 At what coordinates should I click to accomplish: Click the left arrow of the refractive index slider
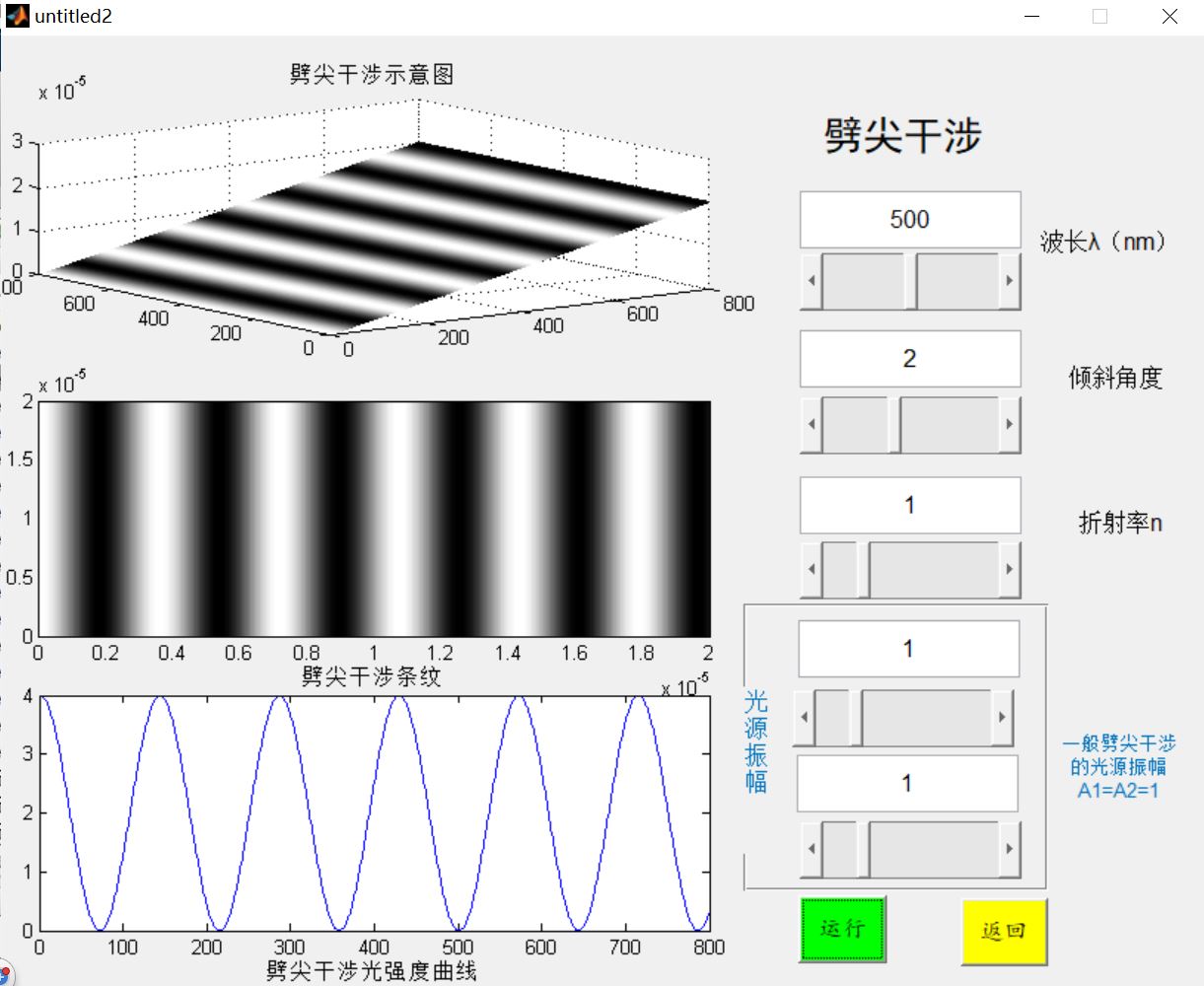811,568
